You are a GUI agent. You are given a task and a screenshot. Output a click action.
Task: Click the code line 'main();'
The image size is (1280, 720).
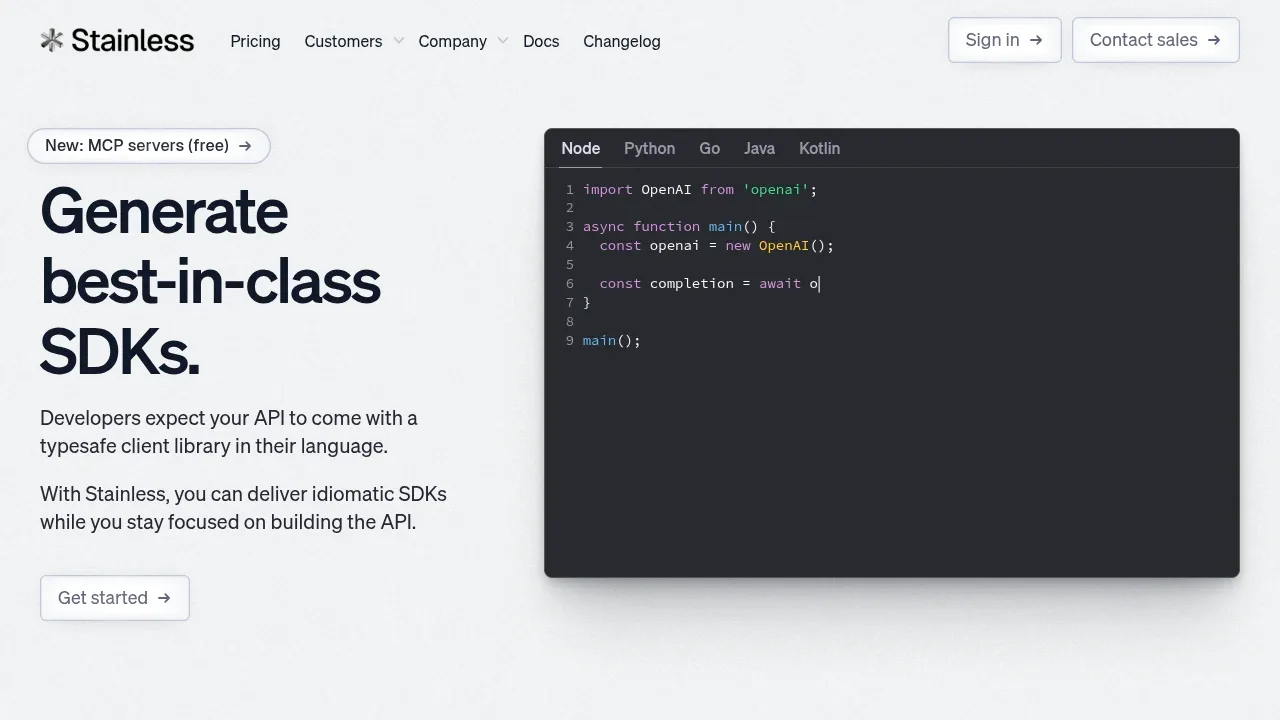pyautogui.click(x=612, y=341)
